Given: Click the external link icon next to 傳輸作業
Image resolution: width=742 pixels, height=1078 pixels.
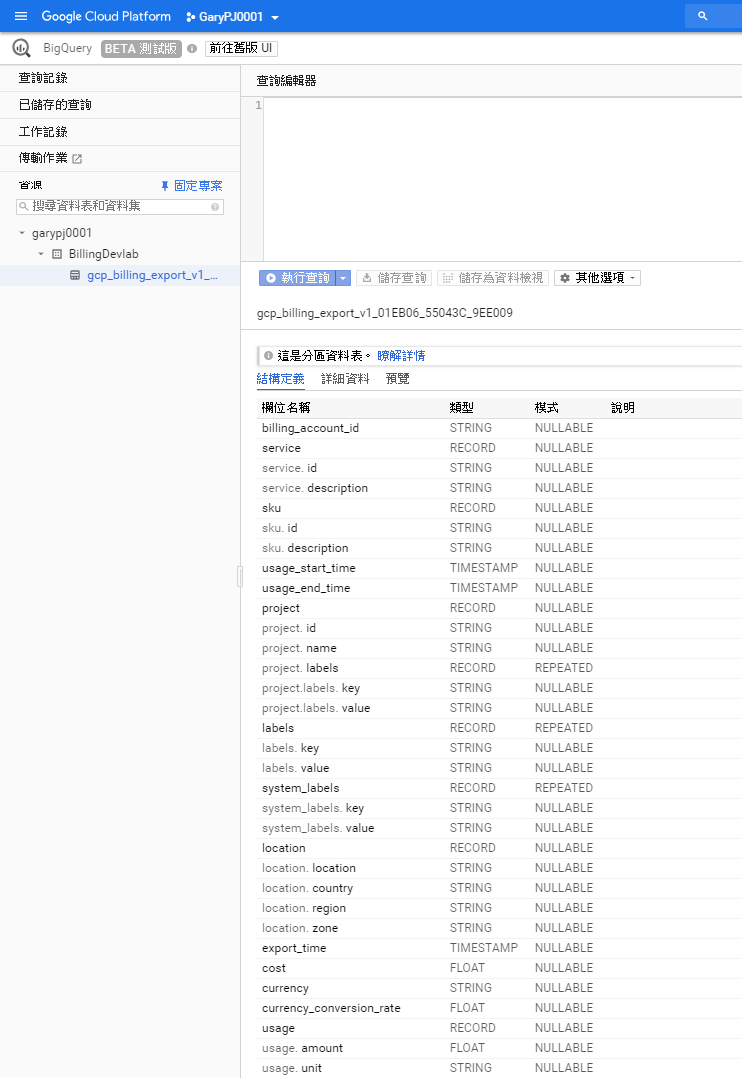Looking at the screenshot, I should point(77,159).
